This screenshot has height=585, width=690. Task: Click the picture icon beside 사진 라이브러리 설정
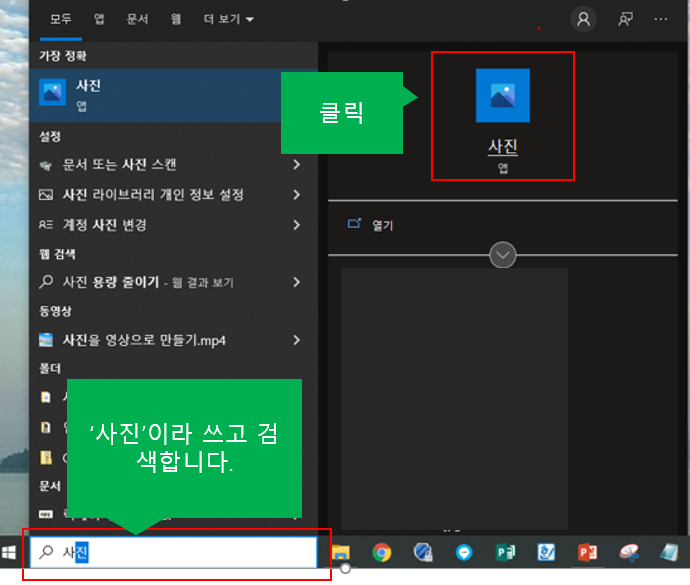click(46, 195)
